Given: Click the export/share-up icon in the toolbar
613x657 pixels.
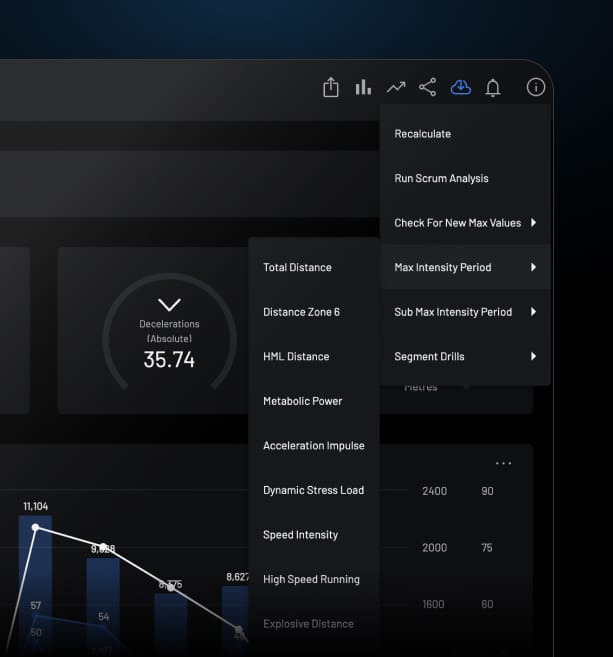Looking at the screenshot, I should click(x=331, y=87).
